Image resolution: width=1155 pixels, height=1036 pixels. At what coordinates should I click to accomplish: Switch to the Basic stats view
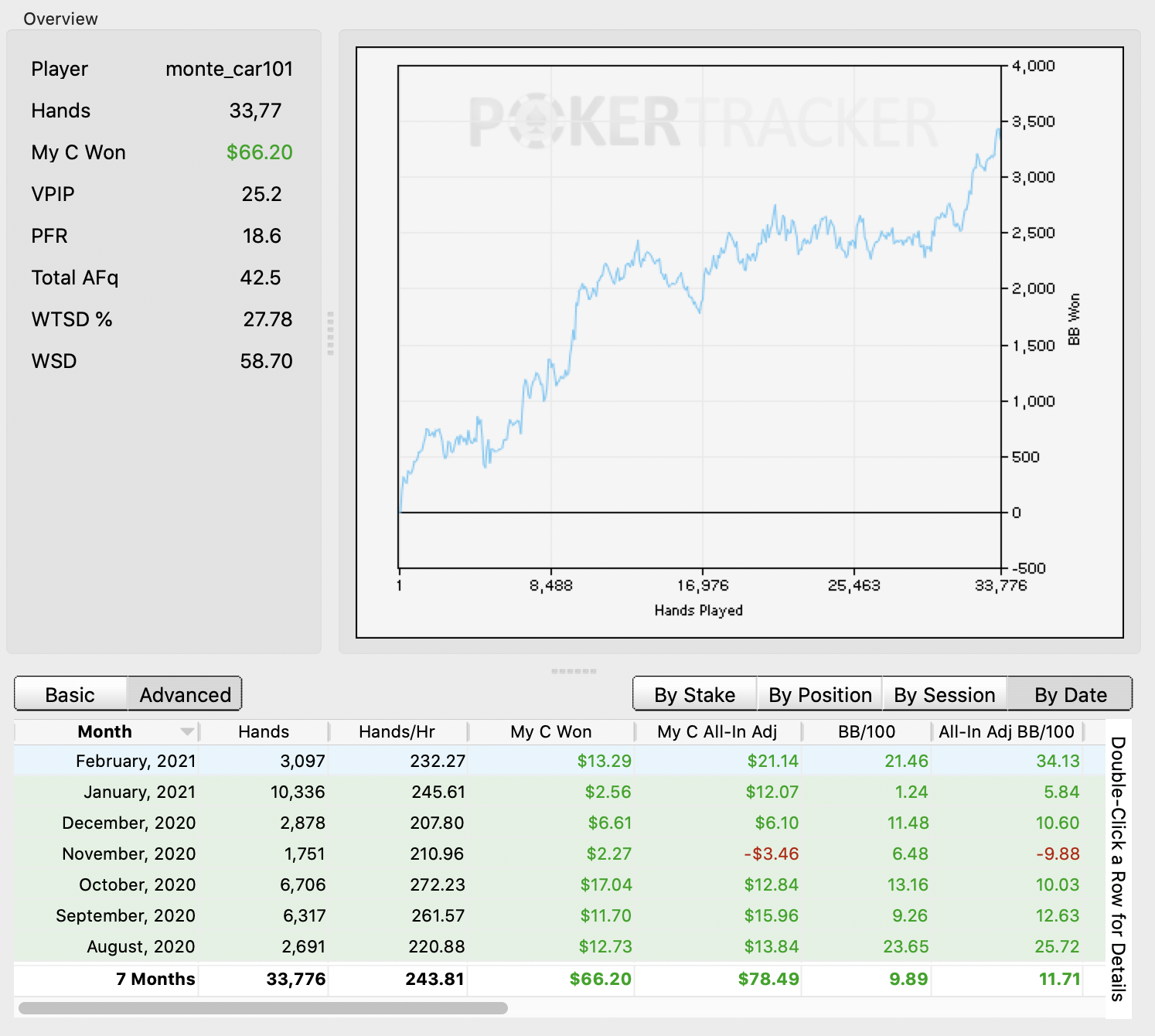point(70,694)
